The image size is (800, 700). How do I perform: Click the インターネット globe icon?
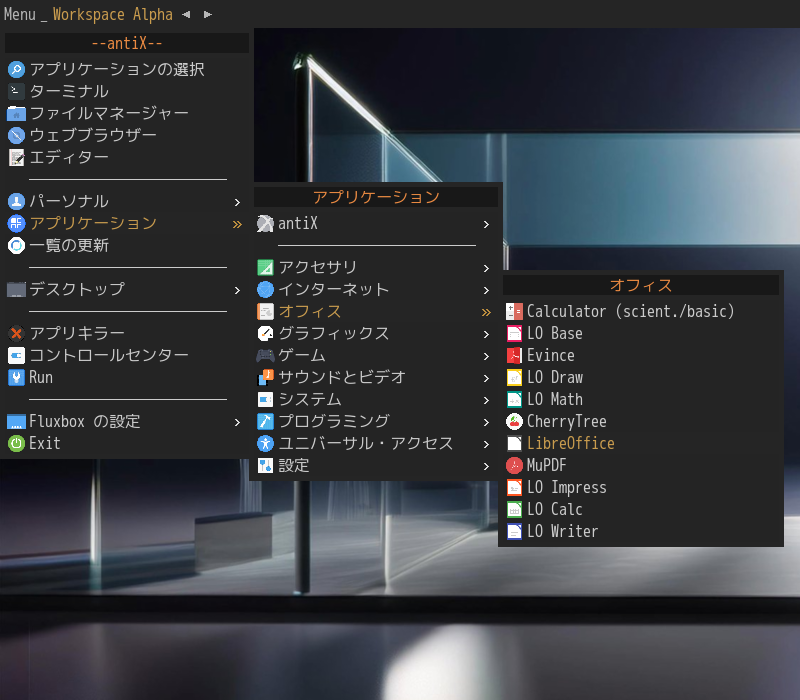[x=265, y=289]
